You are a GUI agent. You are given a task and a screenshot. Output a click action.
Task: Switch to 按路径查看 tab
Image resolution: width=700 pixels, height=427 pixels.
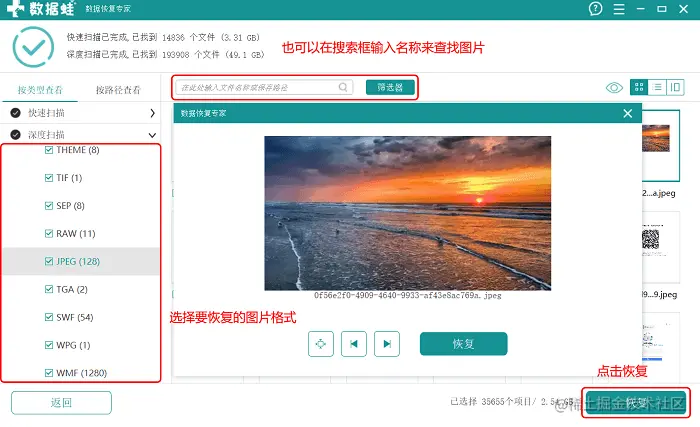(x=118, y=90)
